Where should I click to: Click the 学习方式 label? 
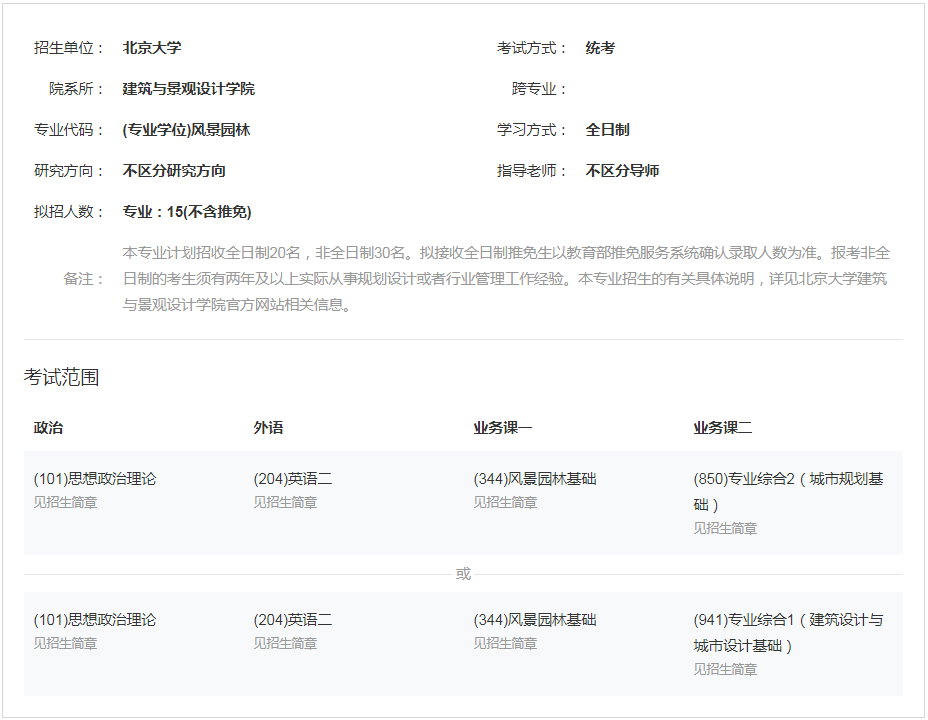coord(532,130)
